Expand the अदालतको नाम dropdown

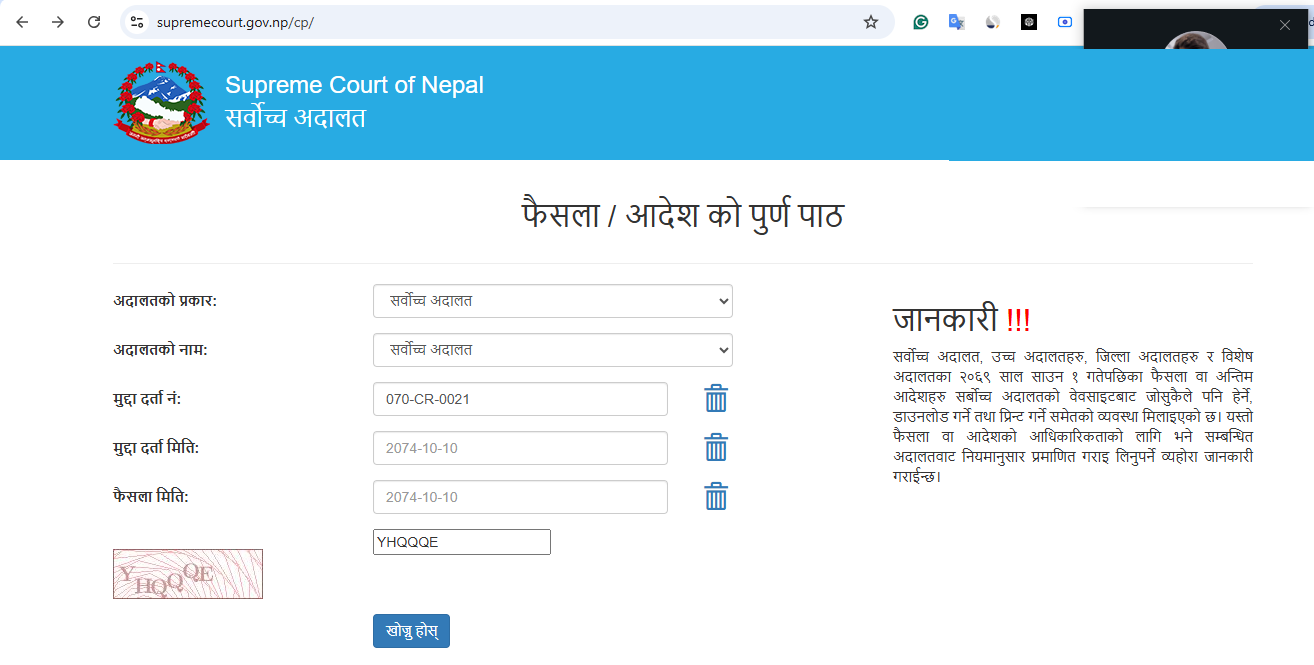[552, 350]
